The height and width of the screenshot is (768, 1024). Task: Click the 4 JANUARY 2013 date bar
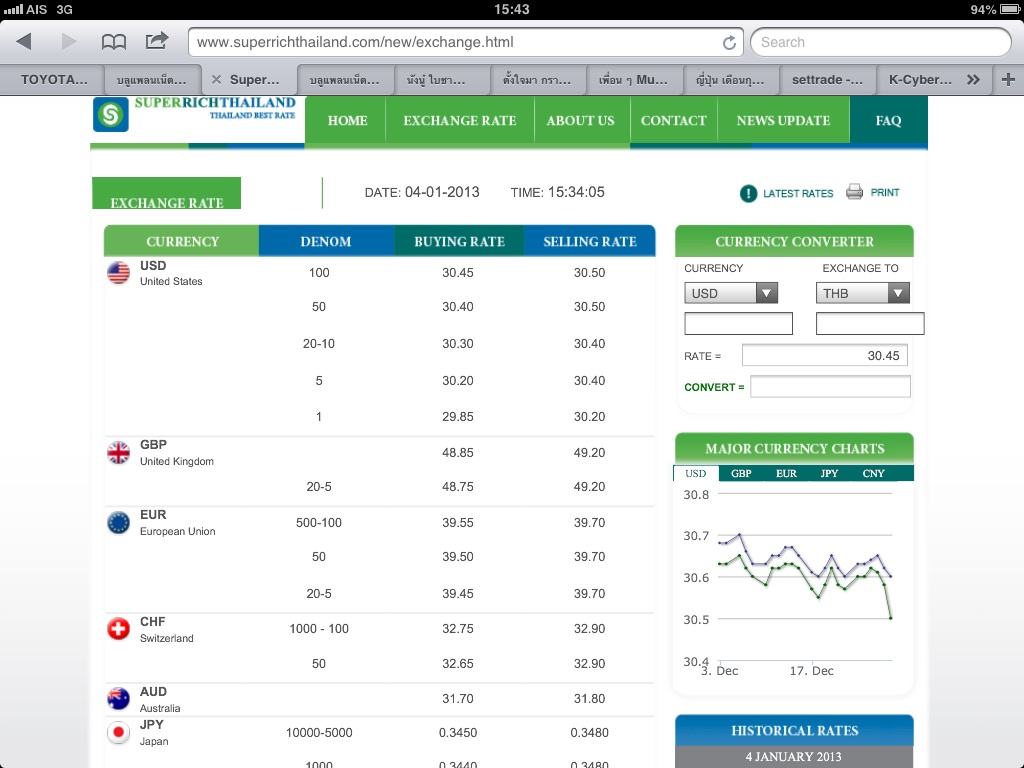[794, 757]
